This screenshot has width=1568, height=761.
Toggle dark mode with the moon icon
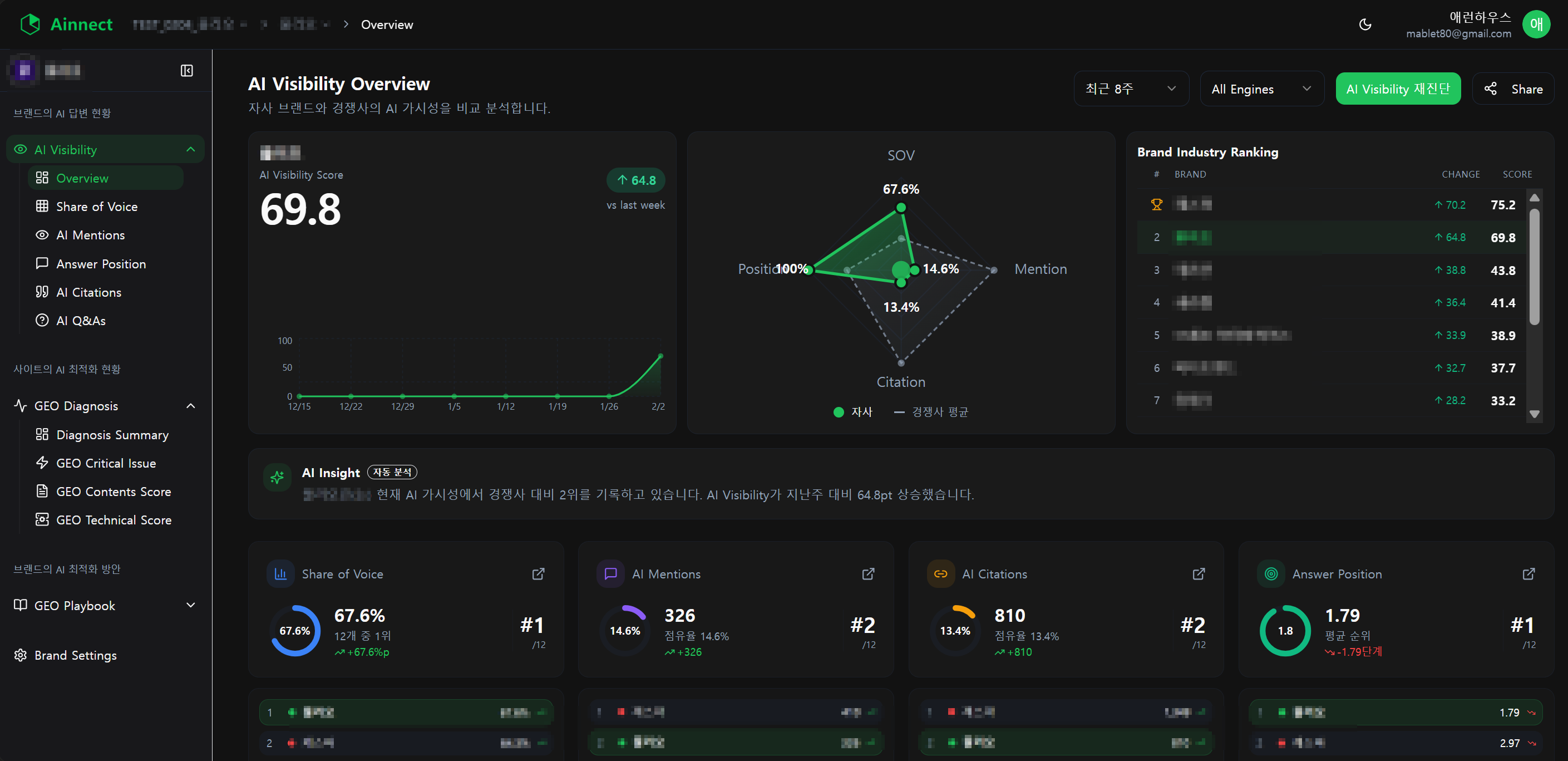point(1365,24)
